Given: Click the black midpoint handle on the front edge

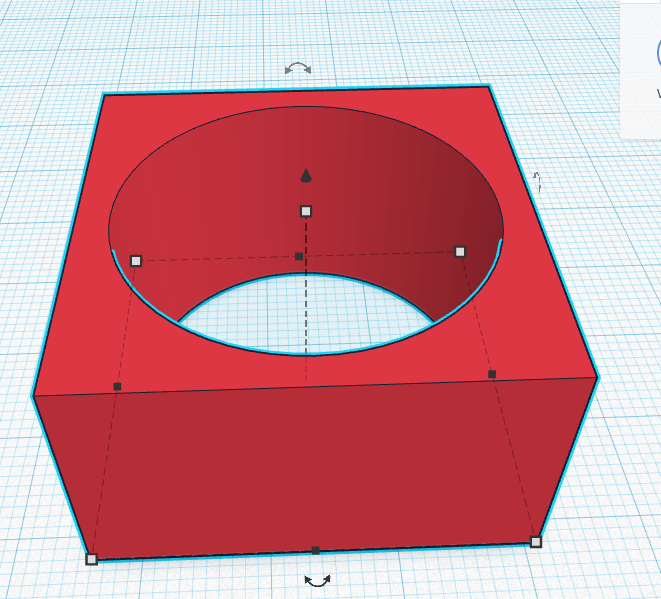Looking at the screenshot, I should [x=315, y=550].
